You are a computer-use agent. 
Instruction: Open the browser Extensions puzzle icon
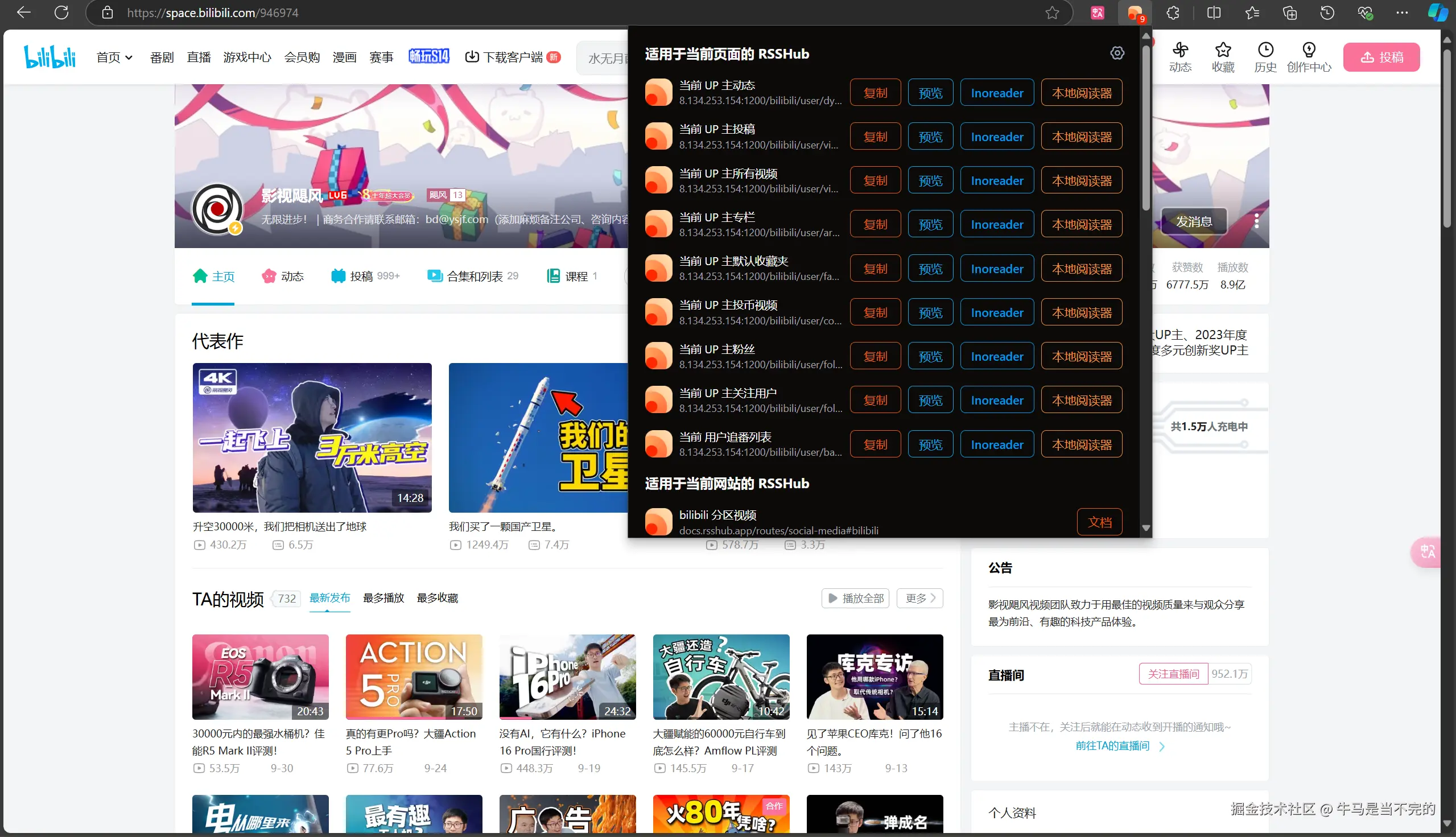point(1173,13)
